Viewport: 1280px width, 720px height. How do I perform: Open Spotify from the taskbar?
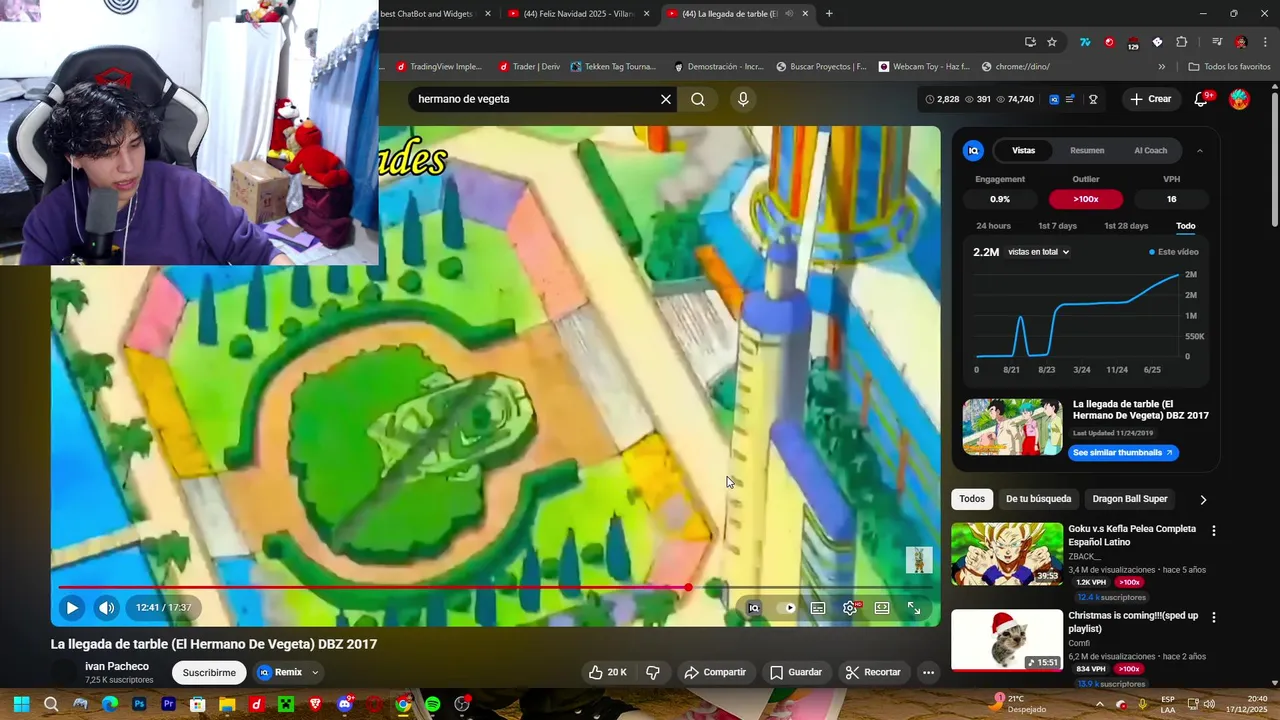(x=432, y=704)
